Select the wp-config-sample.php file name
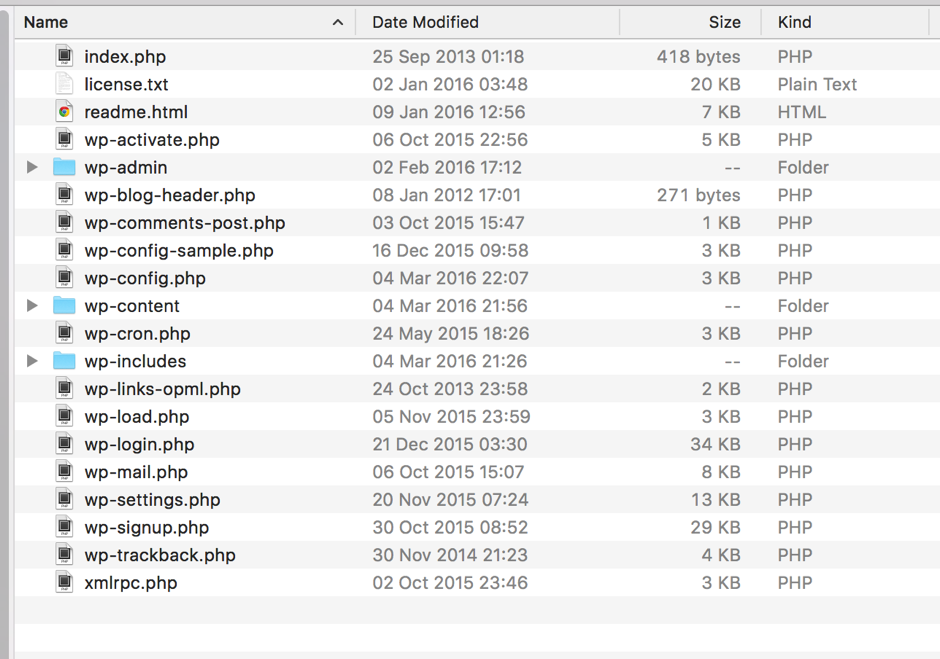The height and width of the screenshot is (659, 940). point(178,250)
